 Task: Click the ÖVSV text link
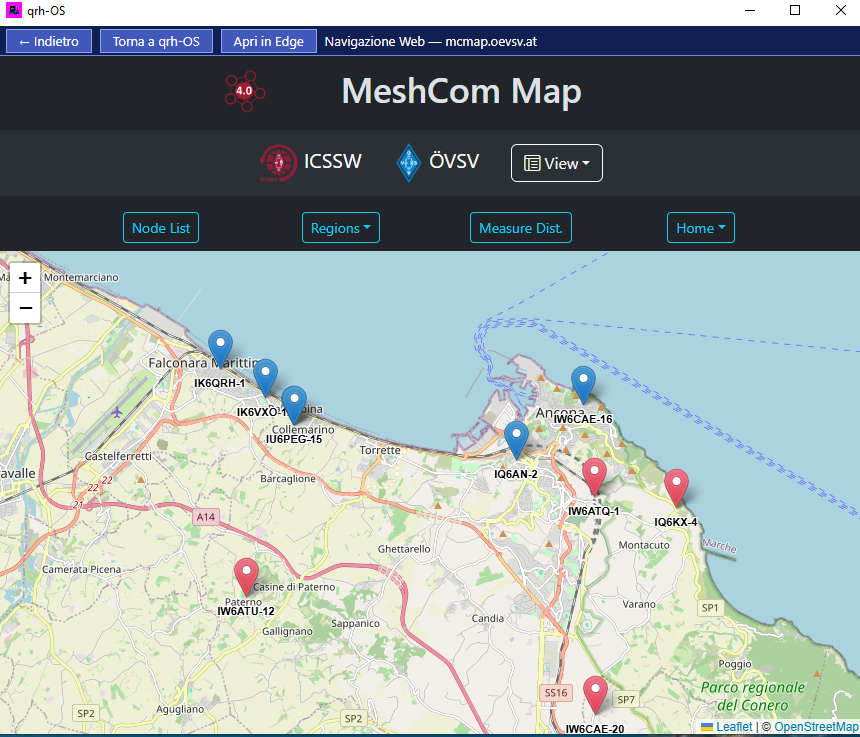coord(454,161)
